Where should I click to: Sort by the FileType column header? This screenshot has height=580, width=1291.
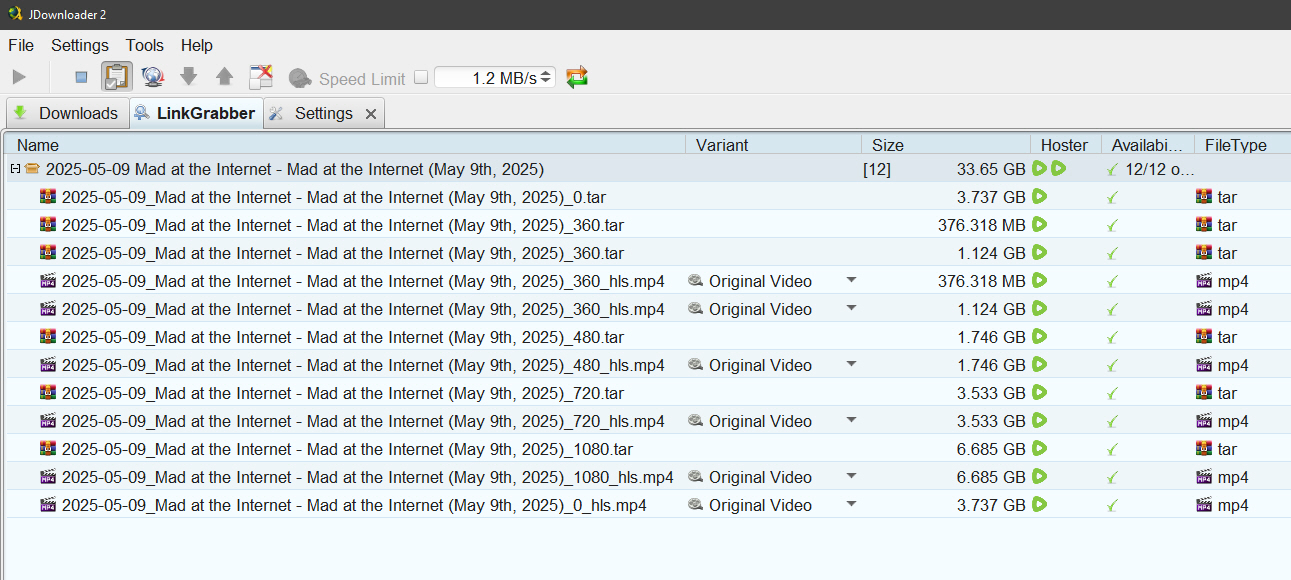(1241, 145)
